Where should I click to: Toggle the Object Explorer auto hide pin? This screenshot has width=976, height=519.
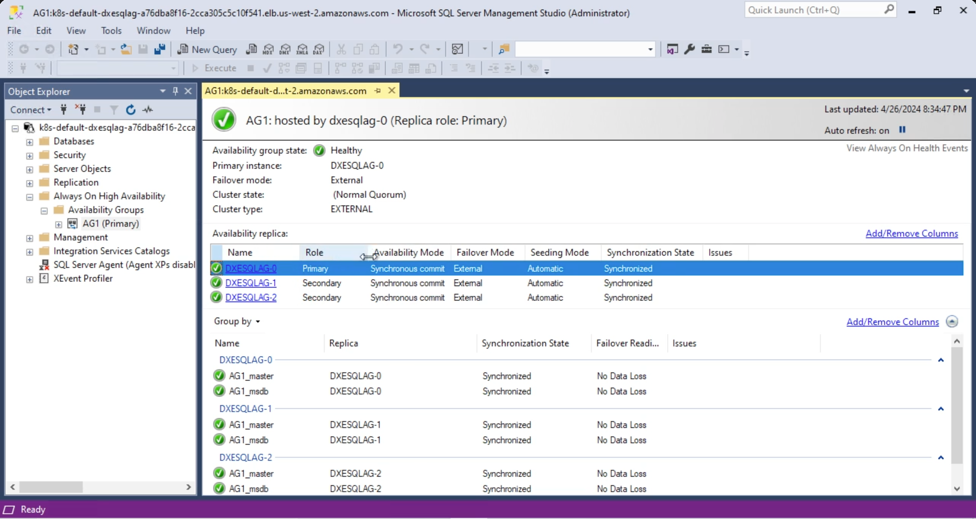pyautogui.click(x=176, y=91)
